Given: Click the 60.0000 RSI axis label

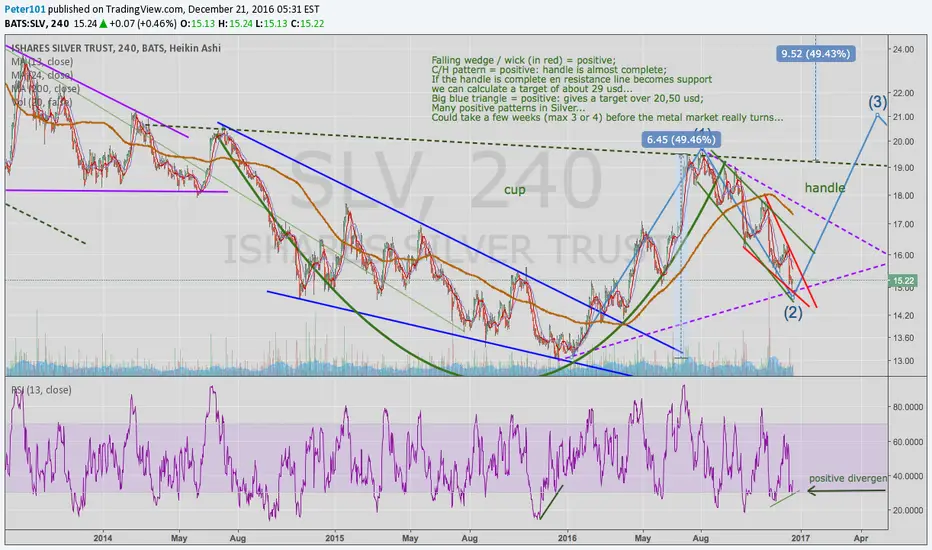Looking at the screenshot, I should [x=907, y=442].
